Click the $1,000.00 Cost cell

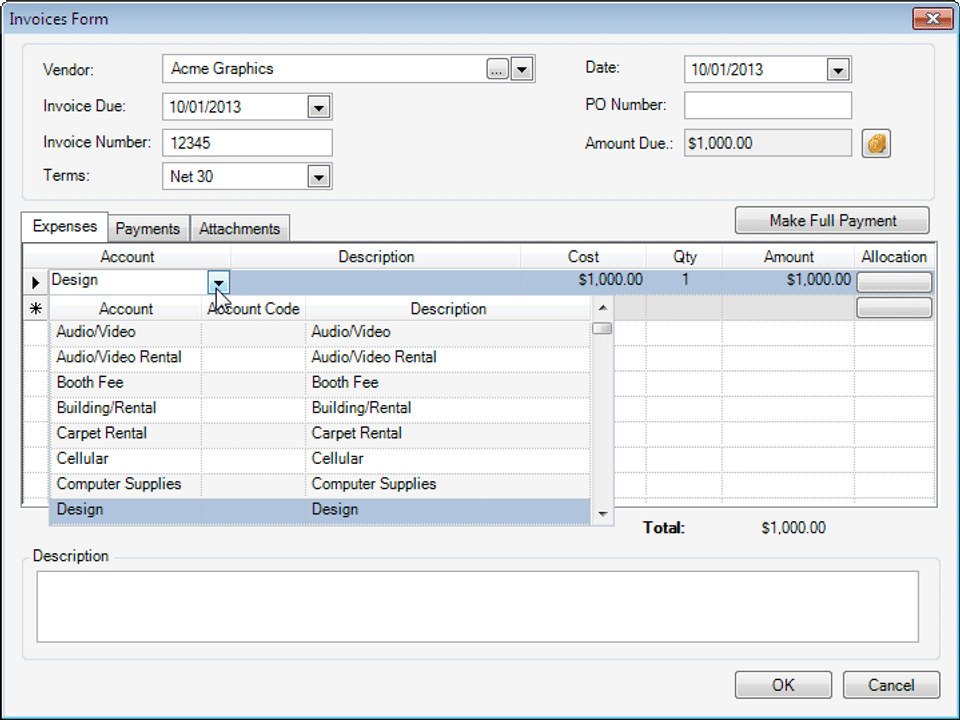583,280
